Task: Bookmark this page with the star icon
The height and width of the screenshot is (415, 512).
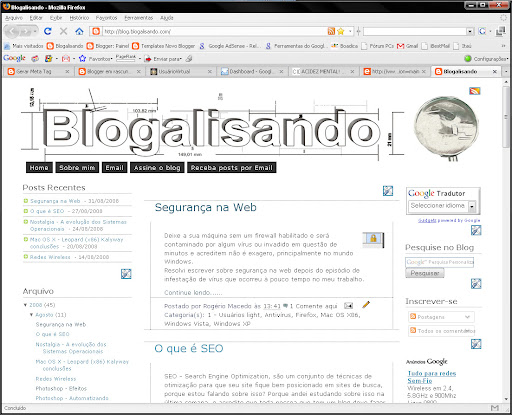Action: (x=341, y=31)
